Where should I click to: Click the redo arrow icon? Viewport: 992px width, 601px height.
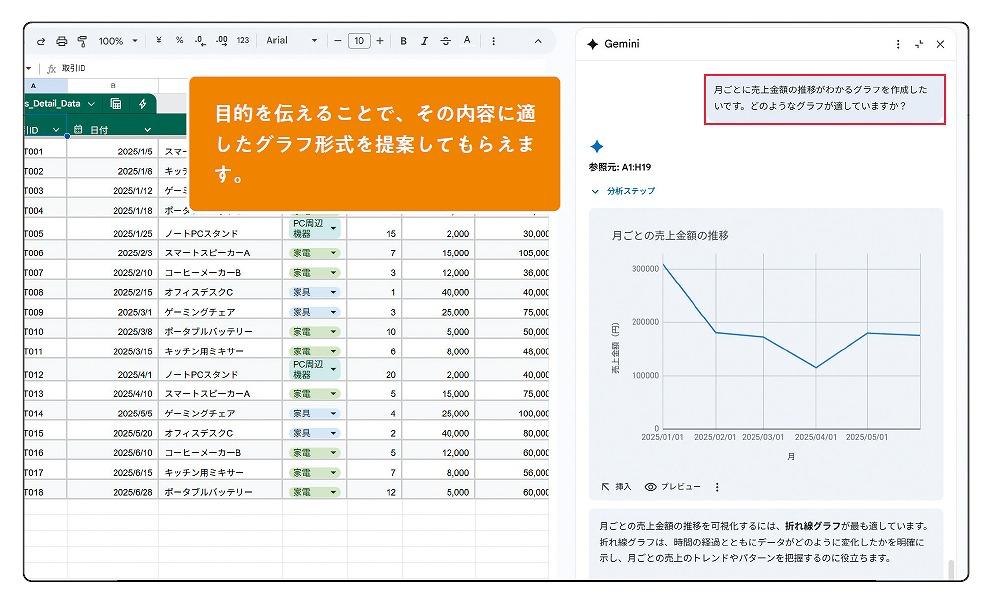click(x=41, y=41)
